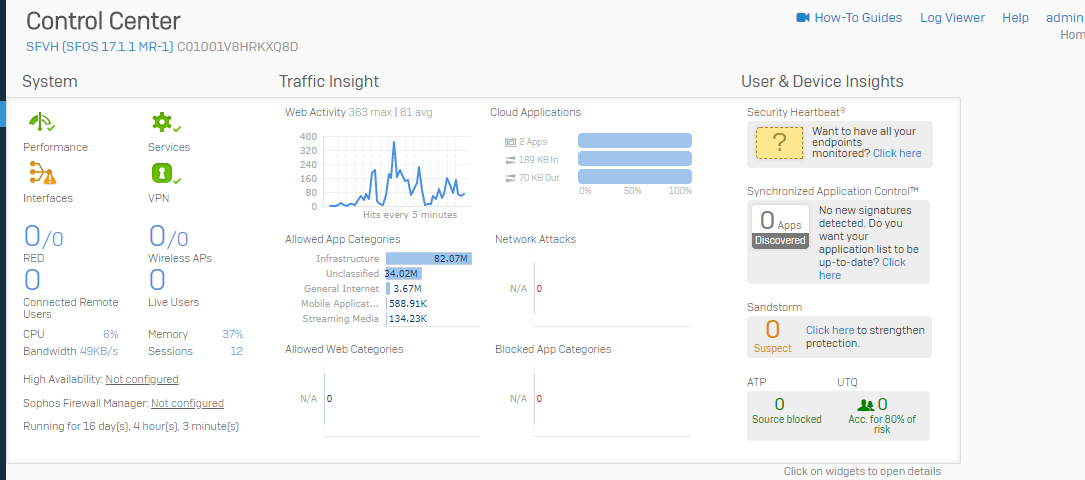Open the Sandstorm 0 Suspect count
This screenshot has width=1085, height=480.
click(772, 336)
